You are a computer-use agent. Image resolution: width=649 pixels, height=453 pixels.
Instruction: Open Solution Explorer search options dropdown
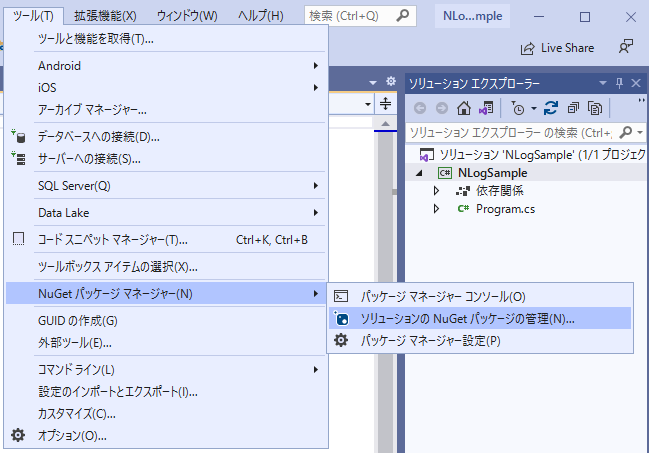coord(640,133)
